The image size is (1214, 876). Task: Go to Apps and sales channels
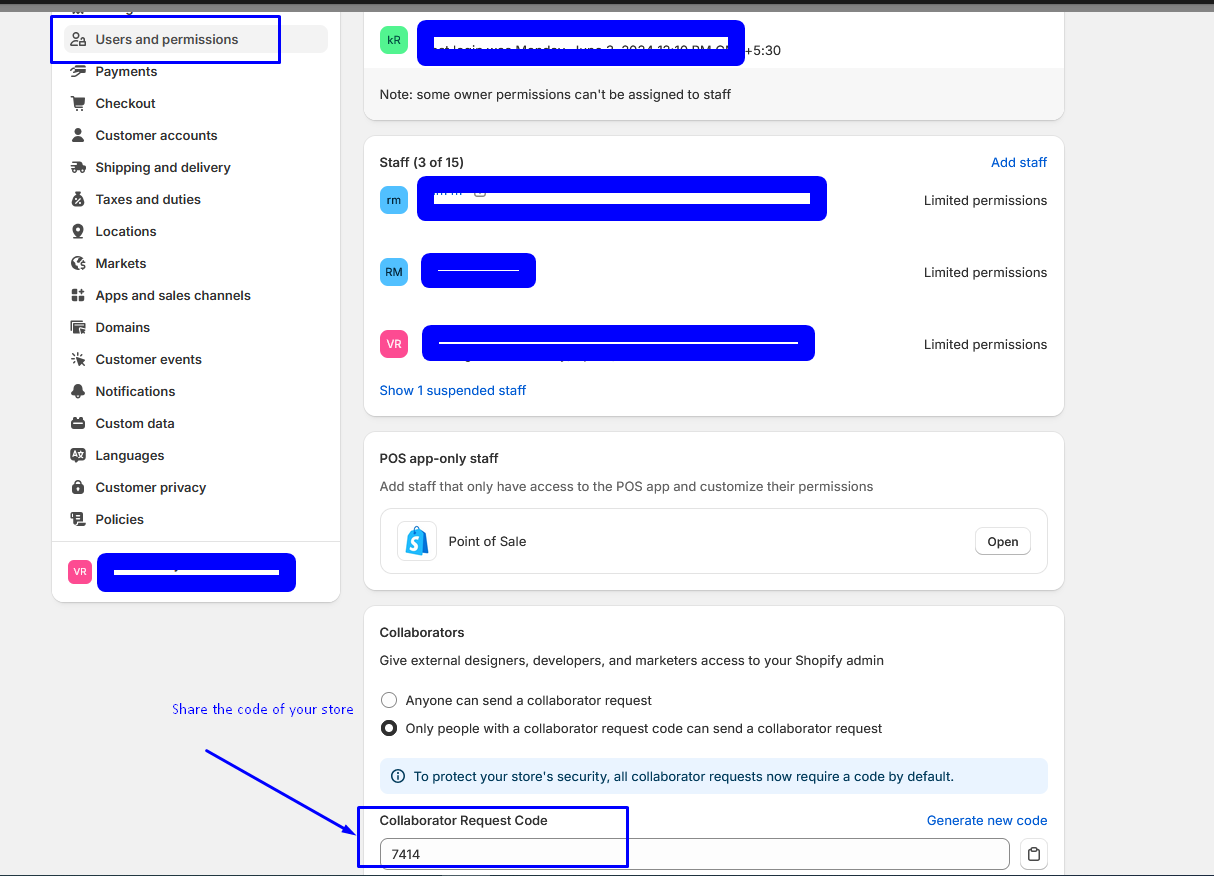[172, 296]
